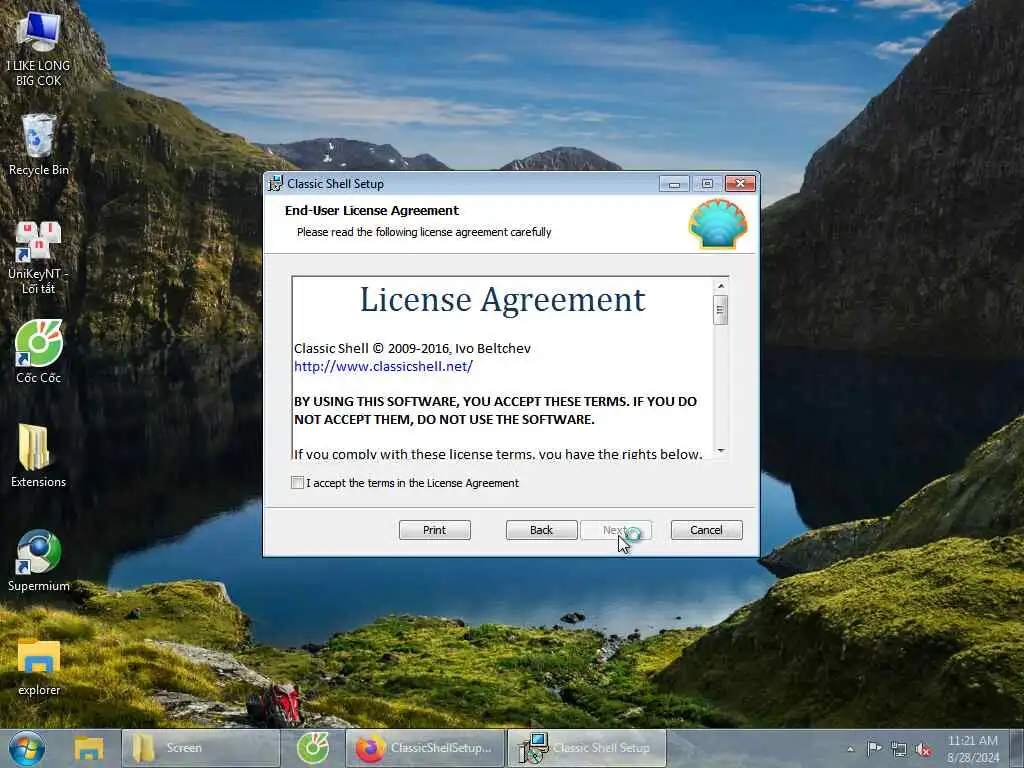
Task: Open the taskbar clock and date
Action: click(x=973, y=749)
